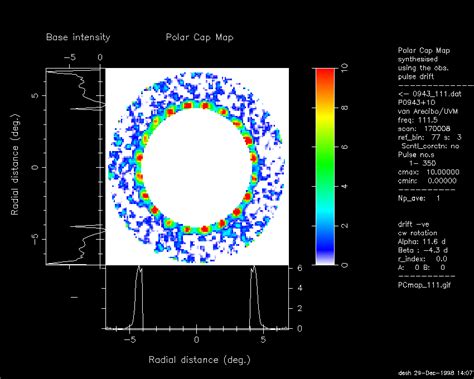Screen dimensions: 474x379
Task: Select the "<- 0943_111.dat" file name
Action: click(430, 94)
